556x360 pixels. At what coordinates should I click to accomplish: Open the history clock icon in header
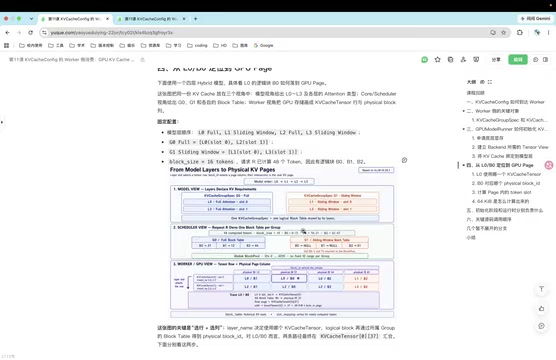pyautogui.click(x=536, y=60)
